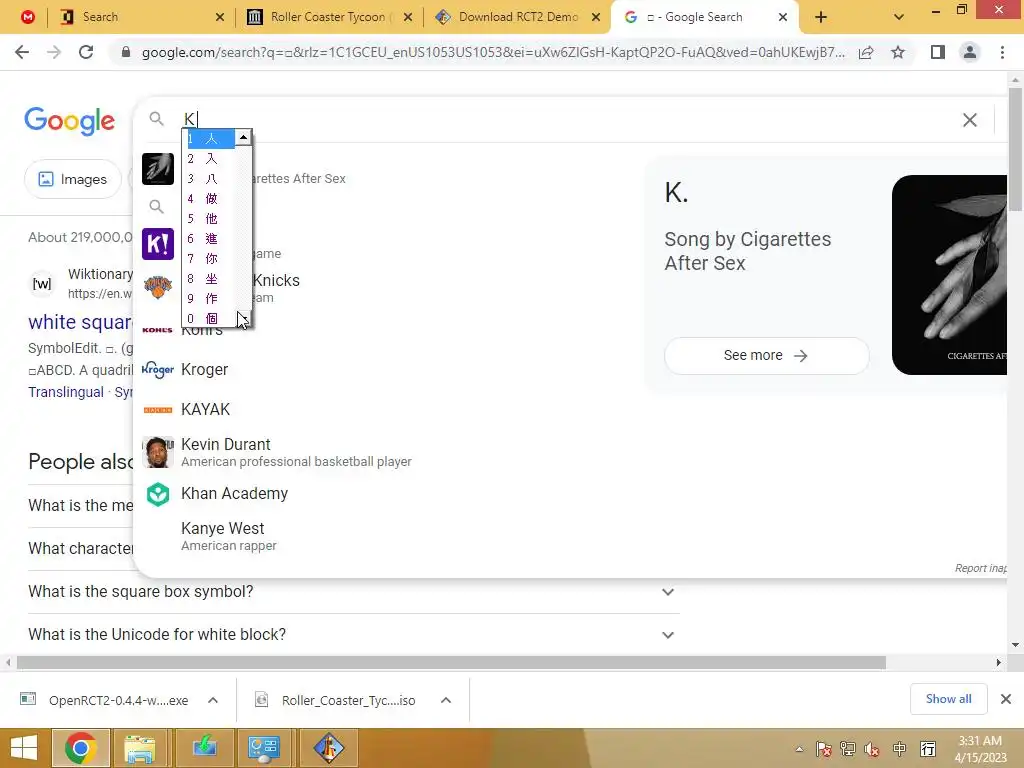The height and width of the screenshot is (768, 1024).
Task: Select IME candidate 6 進
Action: point(210,238)
